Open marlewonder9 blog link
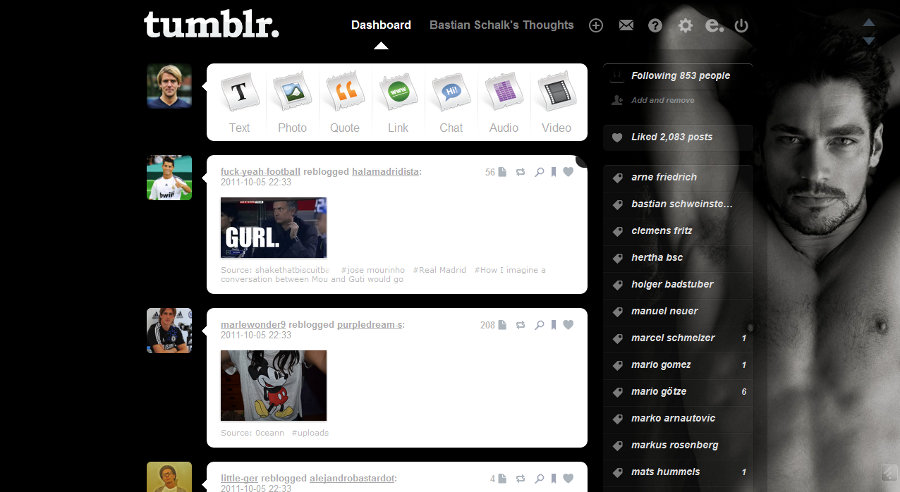 click(253, 325)
